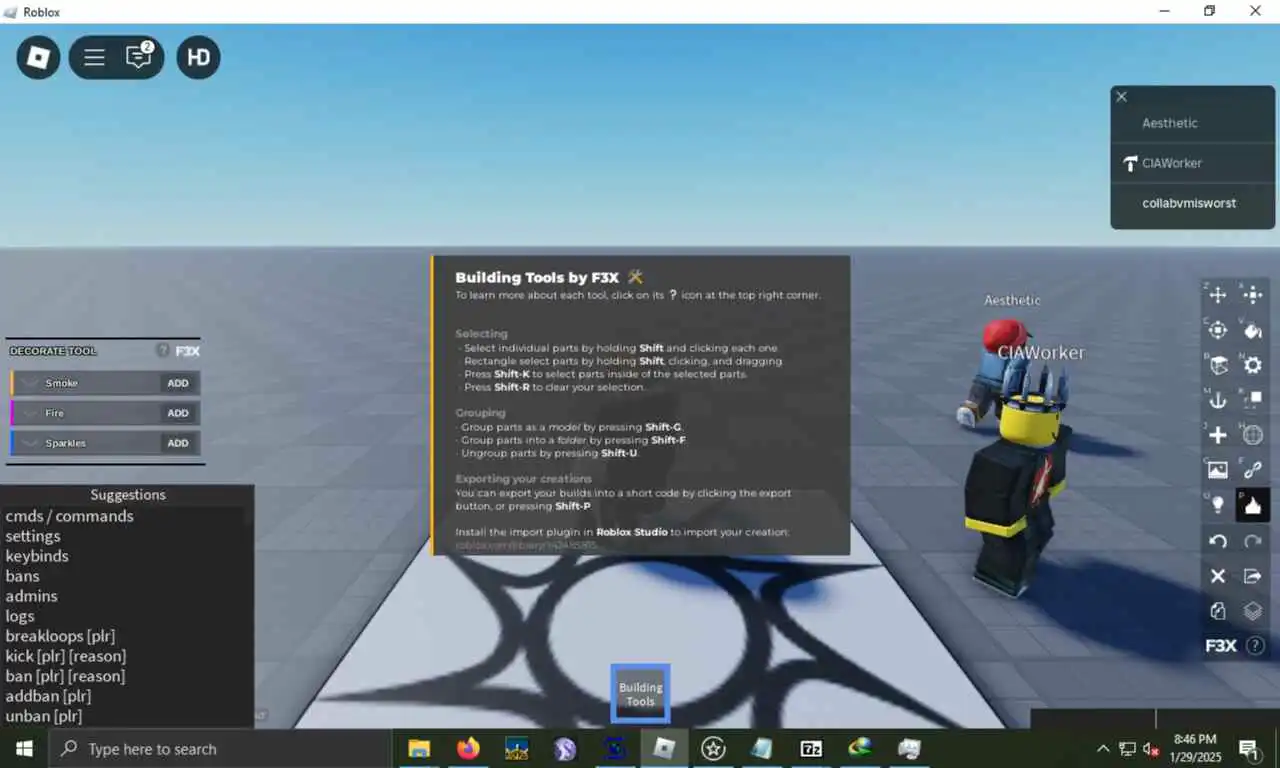Choose 'keybinds' suggestion
1280x768 pixels.
(x=37, y=556)
